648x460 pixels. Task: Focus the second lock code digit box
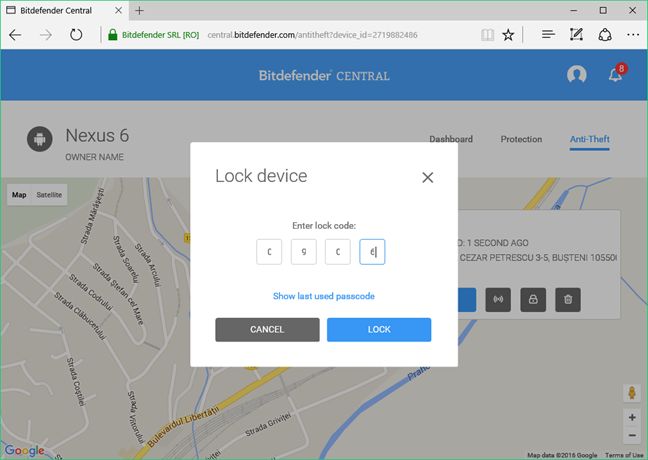(x=303, y=252)
